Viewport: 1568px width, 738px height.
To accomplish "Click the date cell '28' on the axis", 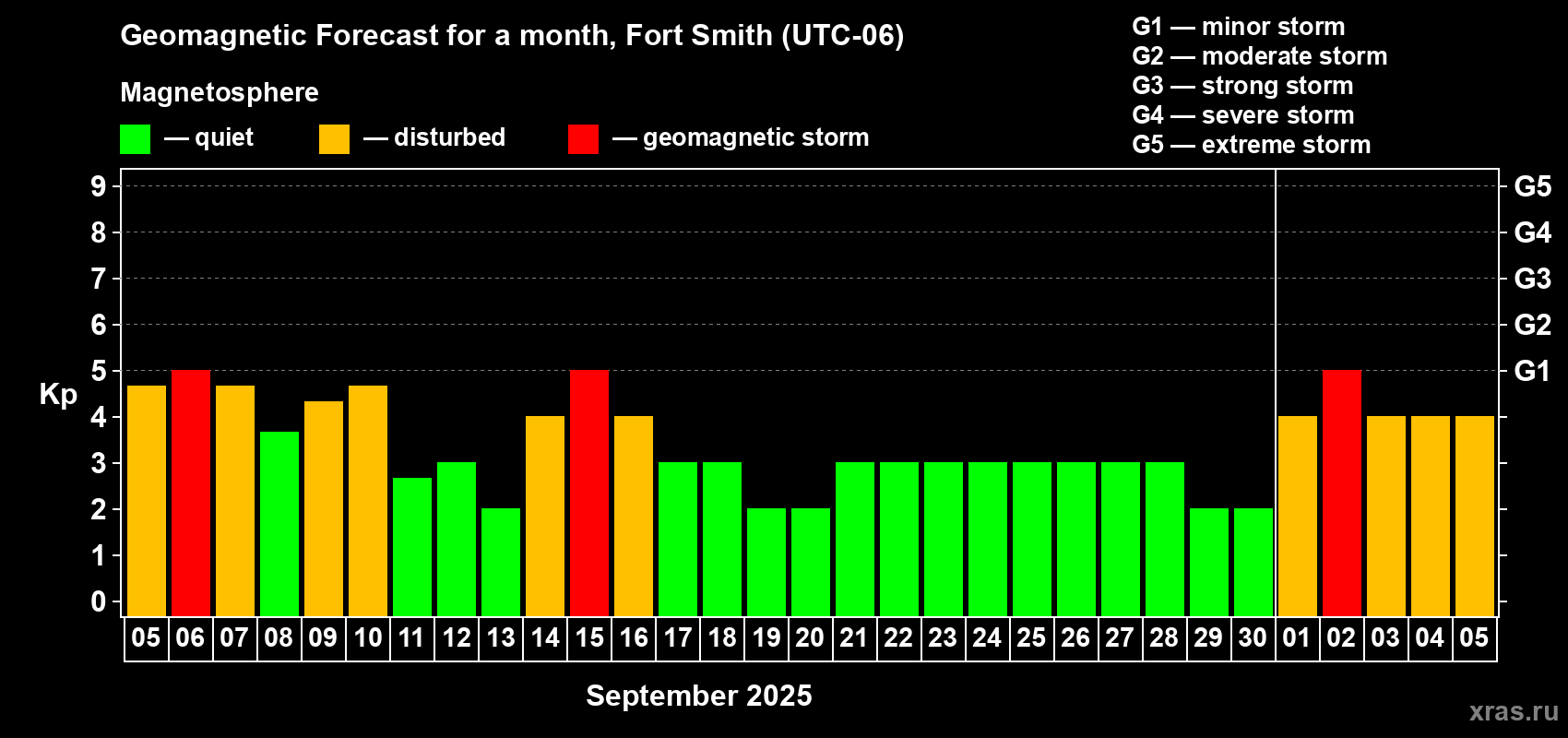I will click(x=1165, y=638).
